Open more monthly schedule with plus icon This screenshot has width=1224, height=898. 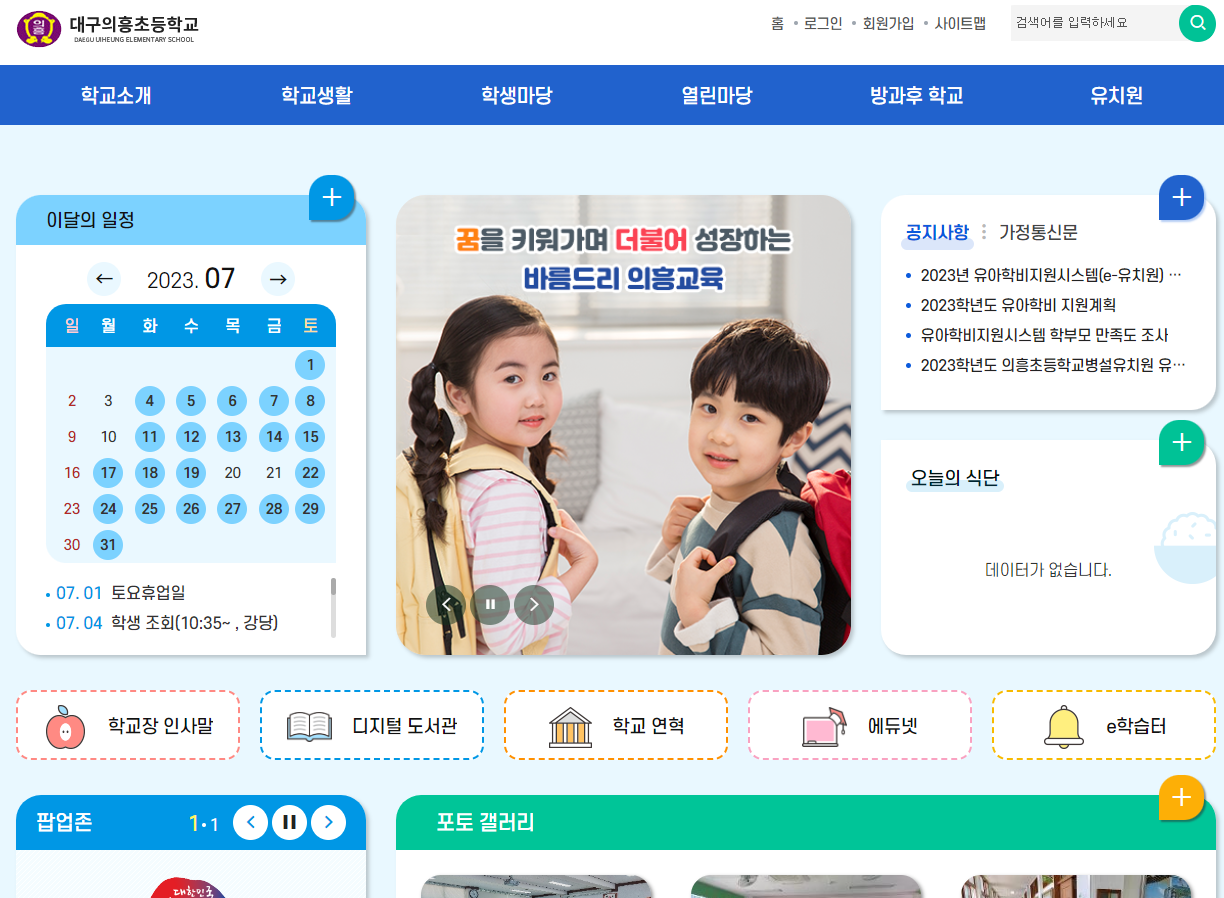(x=332, y=197)
